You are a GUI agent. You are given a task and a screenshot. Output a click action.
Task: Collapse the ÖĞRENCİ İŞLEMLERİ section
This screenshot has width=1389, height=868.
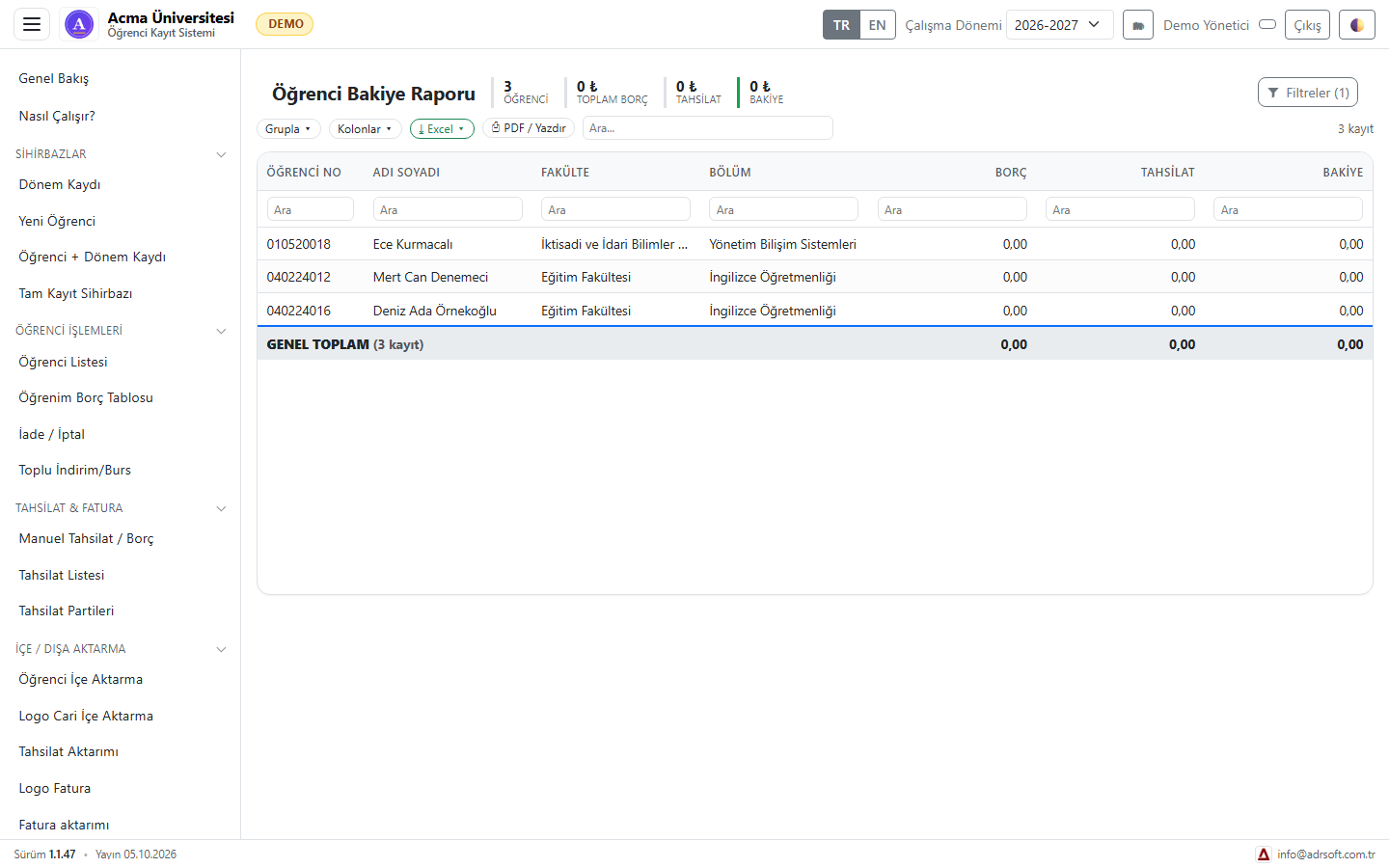click(221, 331)
